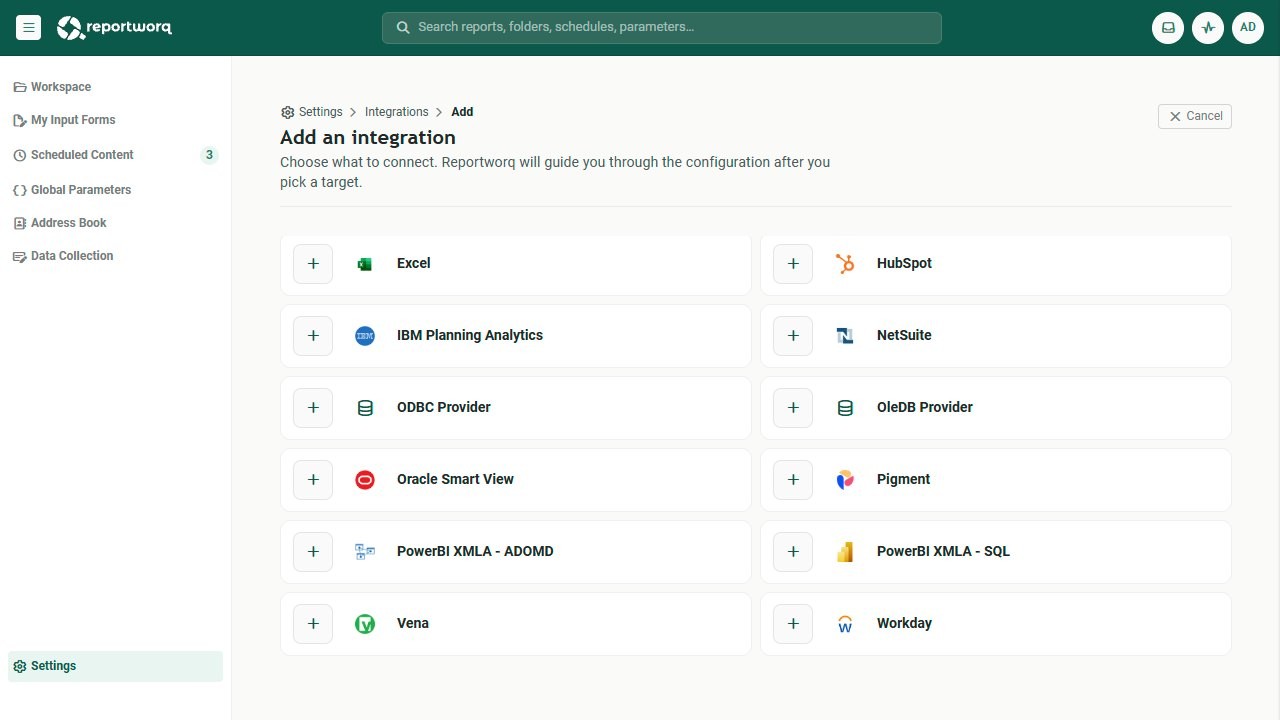Add the Excel integration with plus
Viewport: 1280px width, 720px height.
pos(313,264)
